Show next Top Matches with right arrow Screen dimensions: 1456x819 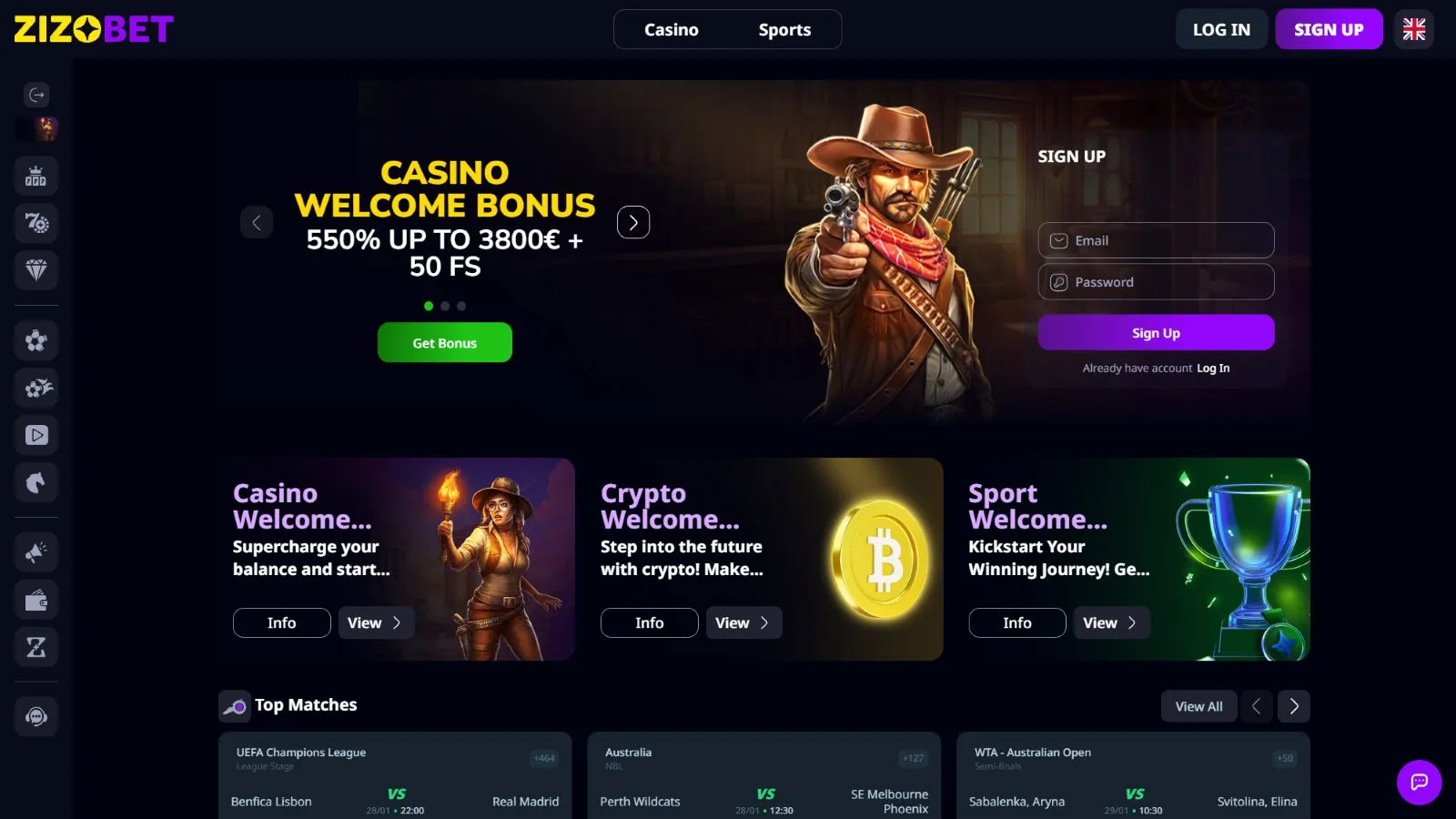[1294, 706]
